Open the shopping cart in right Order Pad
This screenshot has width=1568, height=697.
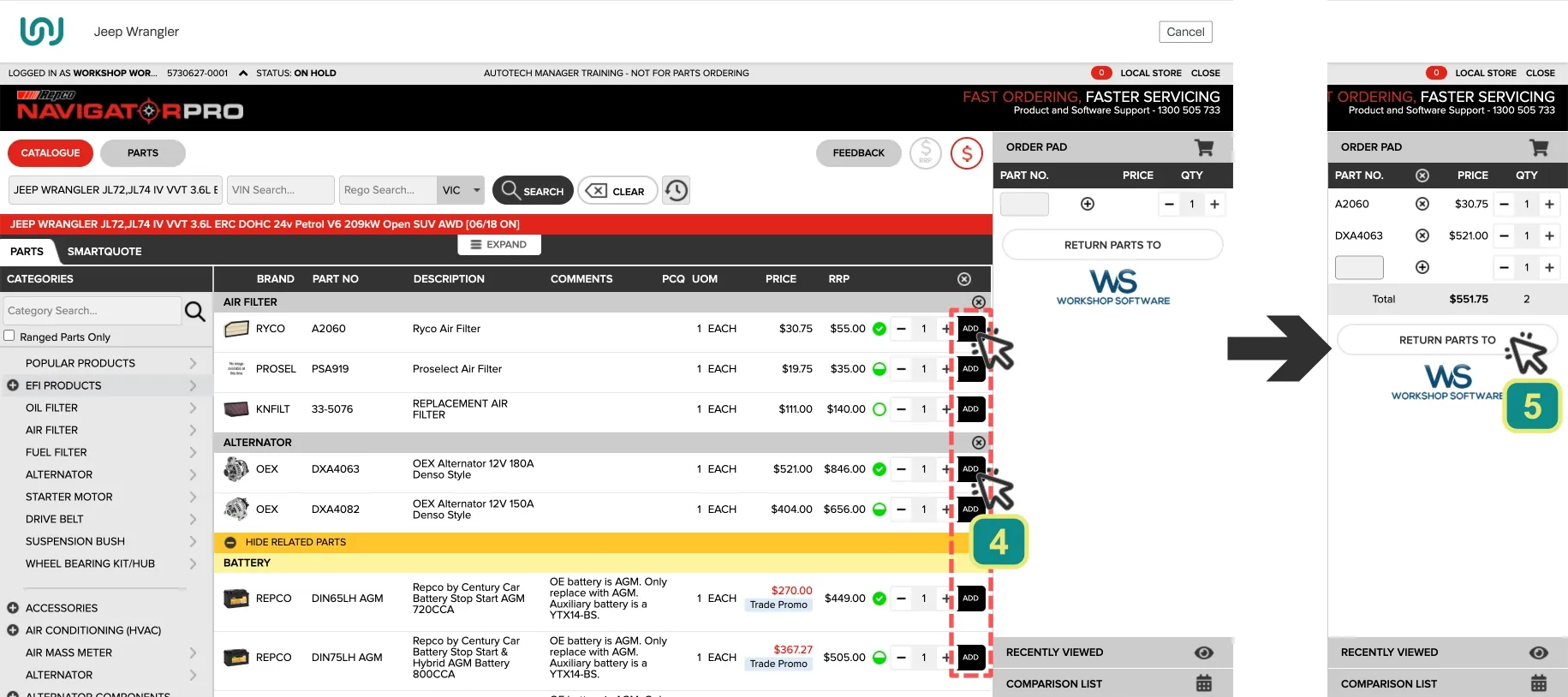coord(1539,147)
